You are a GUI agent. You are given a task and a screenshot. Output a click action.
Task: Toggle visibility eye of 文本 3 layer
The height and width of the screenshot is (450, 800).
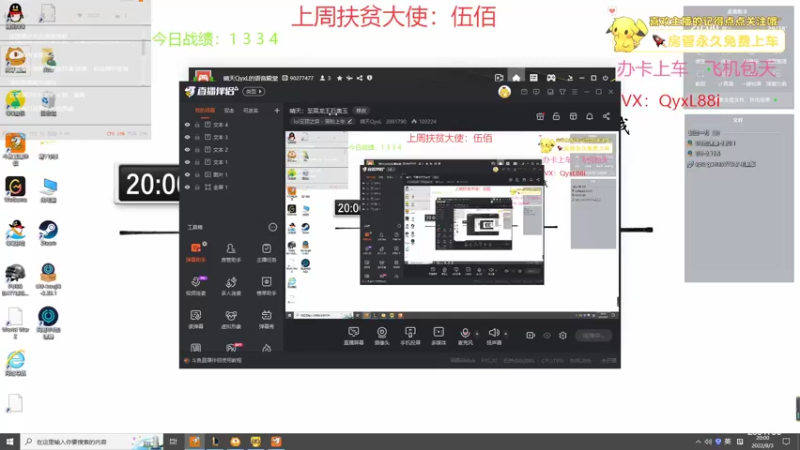(187, 137)
